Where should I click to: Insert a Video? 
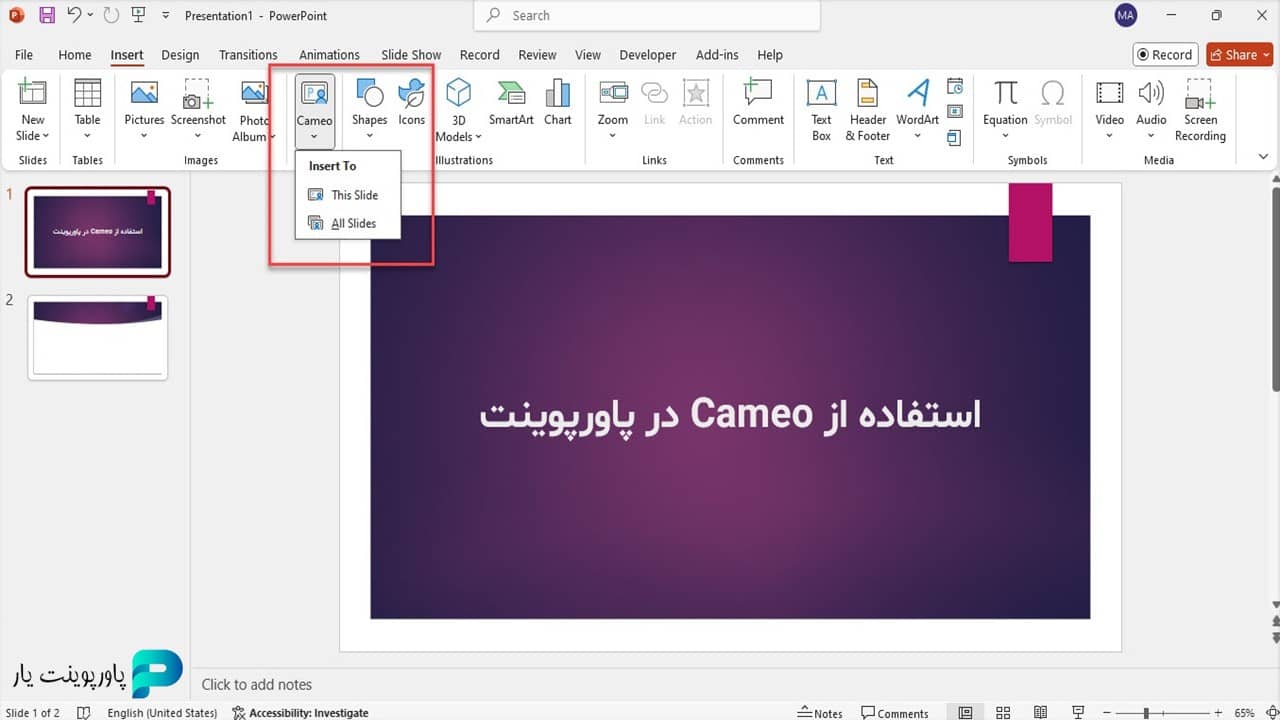pos(1109,110)
